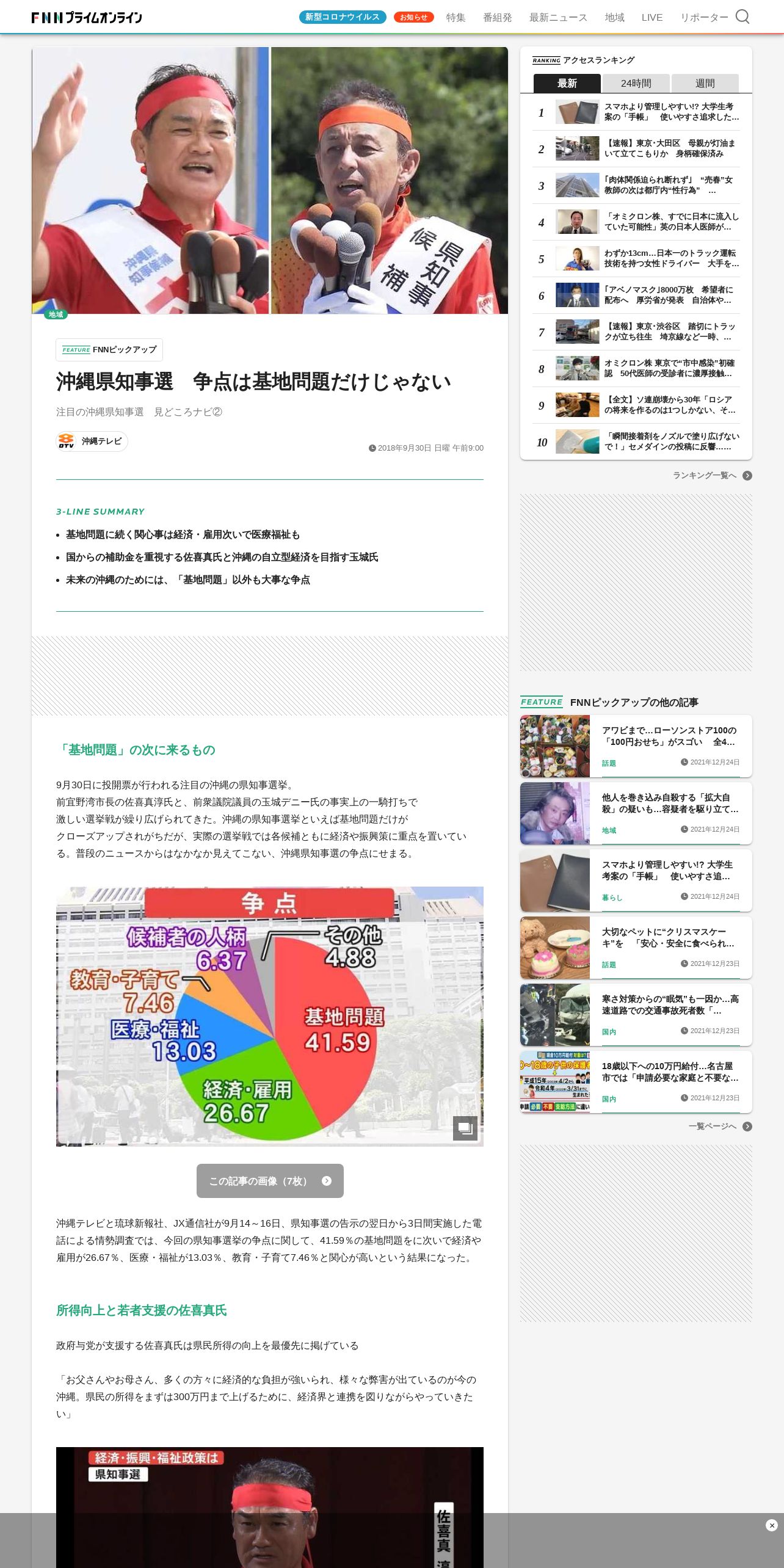784x1568 pixels.
Task: Open リポーター in top navigation
Action: tap(704, 18)
